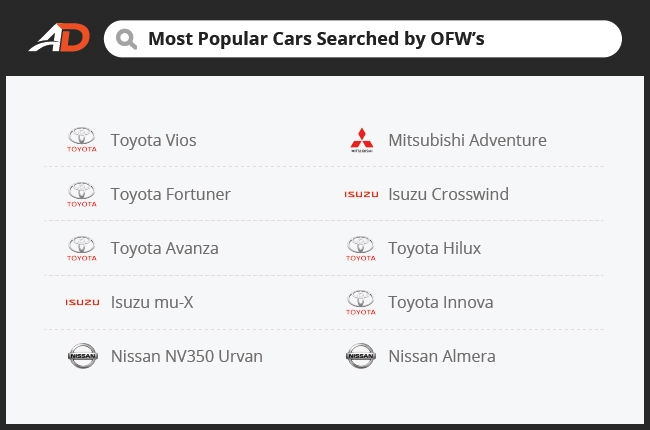The image size is (650, 430).
Task: Click the Nissan logo beside NV350 Urvan
Action: 82,356
